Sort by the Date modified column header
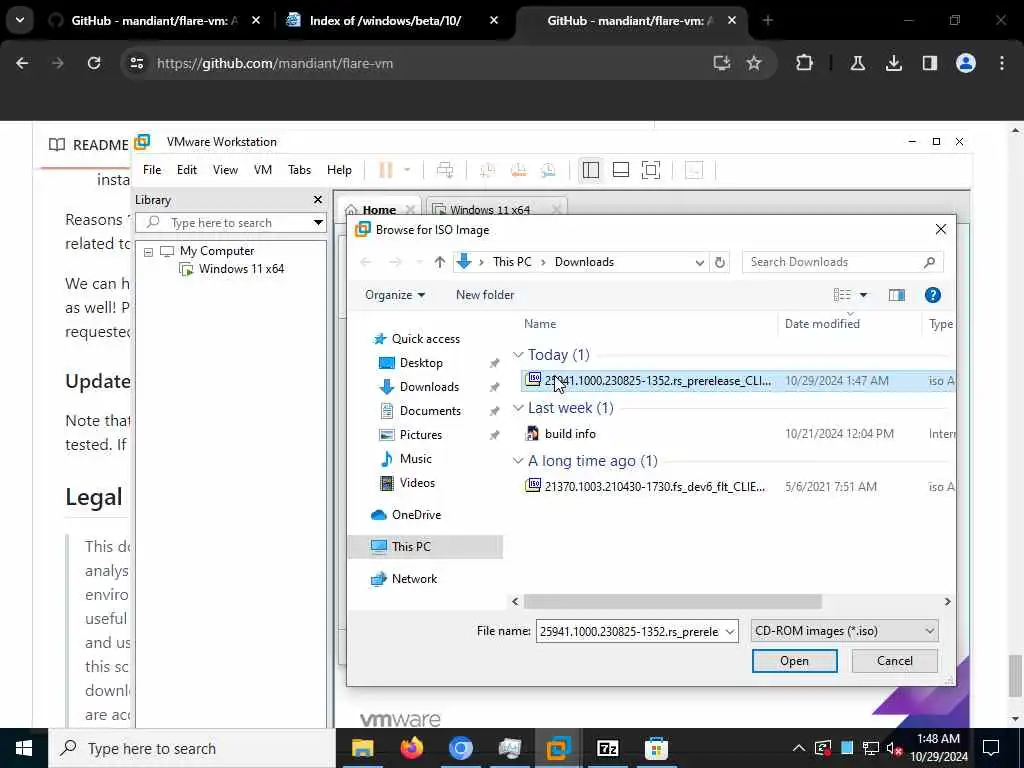 coord(822,324)
